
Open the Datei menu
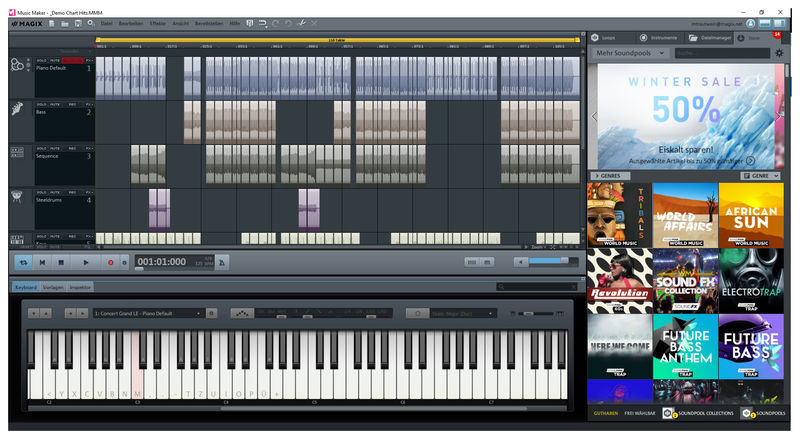click(107, 23)
